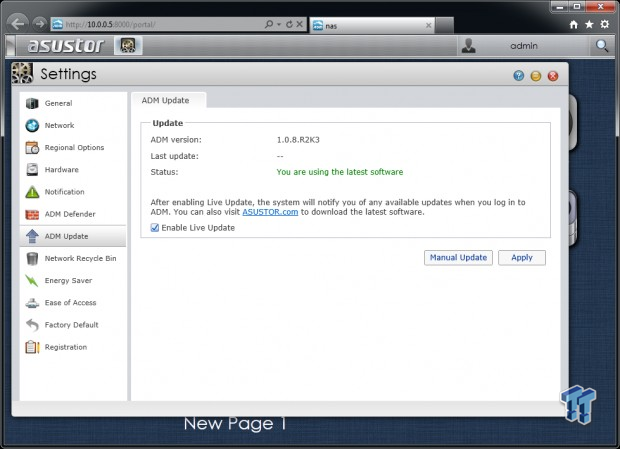Click the Energy Saver lightning icon
Screen dimensions: 620x449
(32, 281)
